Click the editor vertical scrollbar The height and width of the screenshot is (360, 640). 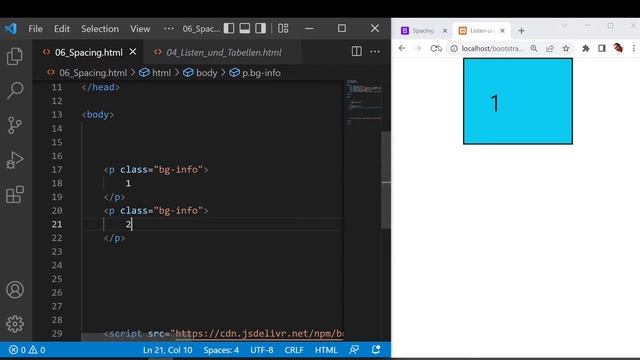pos(386,180)
